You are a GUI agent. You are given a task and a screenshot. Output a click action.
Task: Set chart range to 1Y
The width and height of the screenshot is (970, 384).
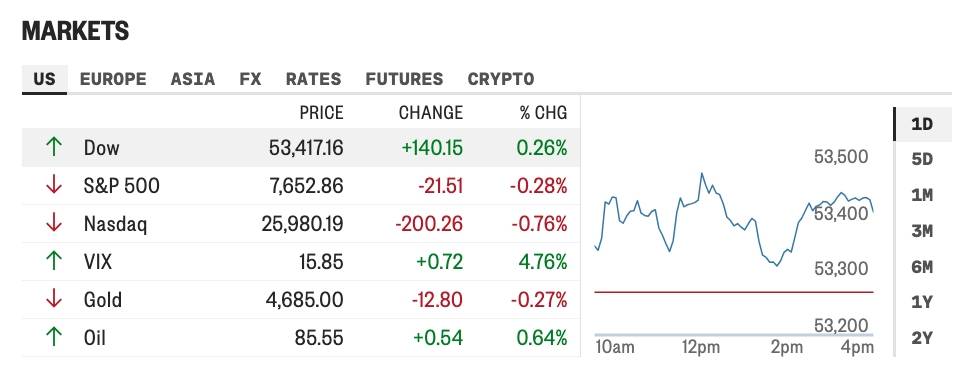coord(922,302)
